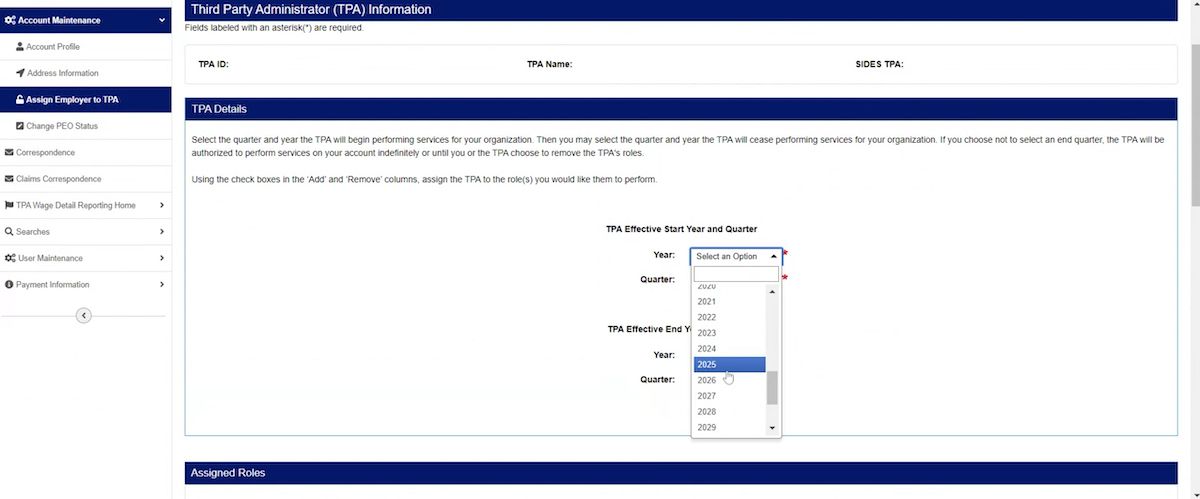Collapse the sidebar with the round arrow button
Viewport: 1200px width, 499px height.
coord(84,316)
